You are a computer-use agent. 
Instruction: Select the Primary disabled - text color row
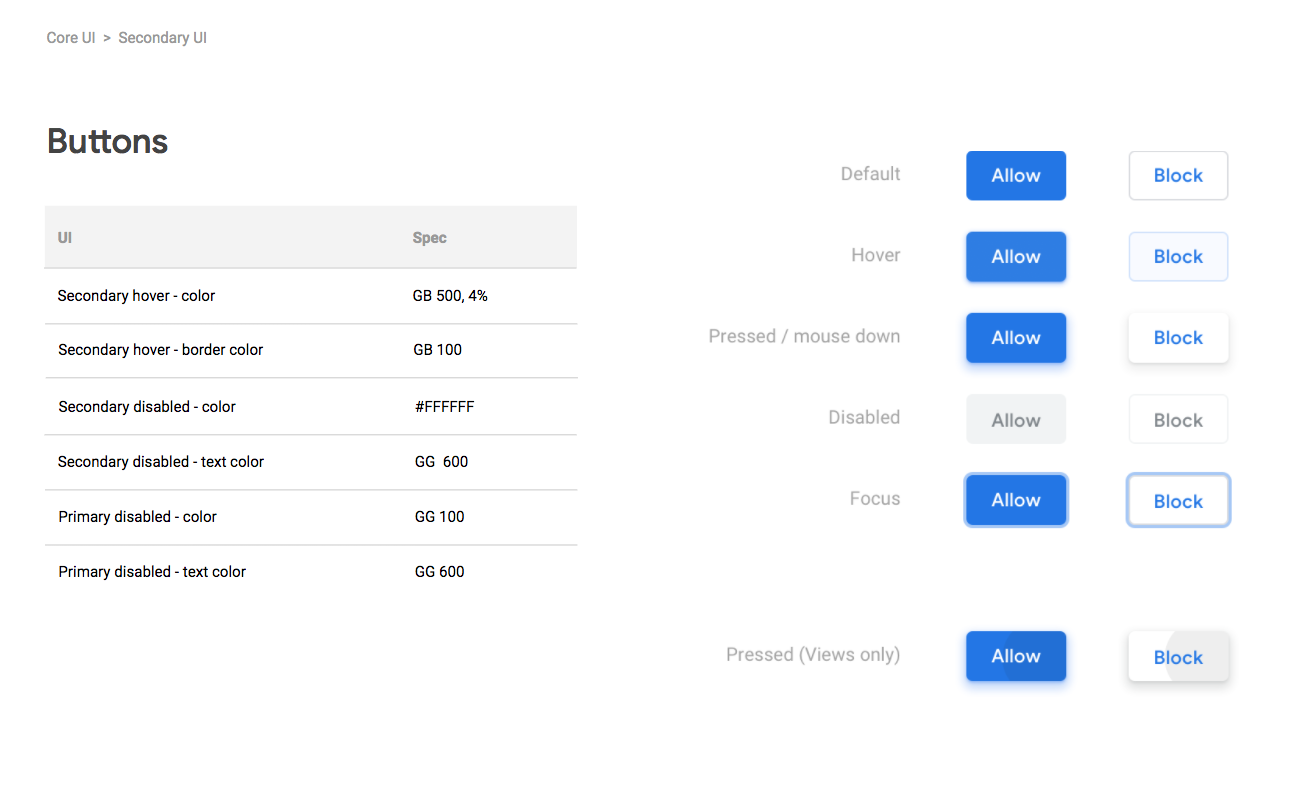[311, 572]
